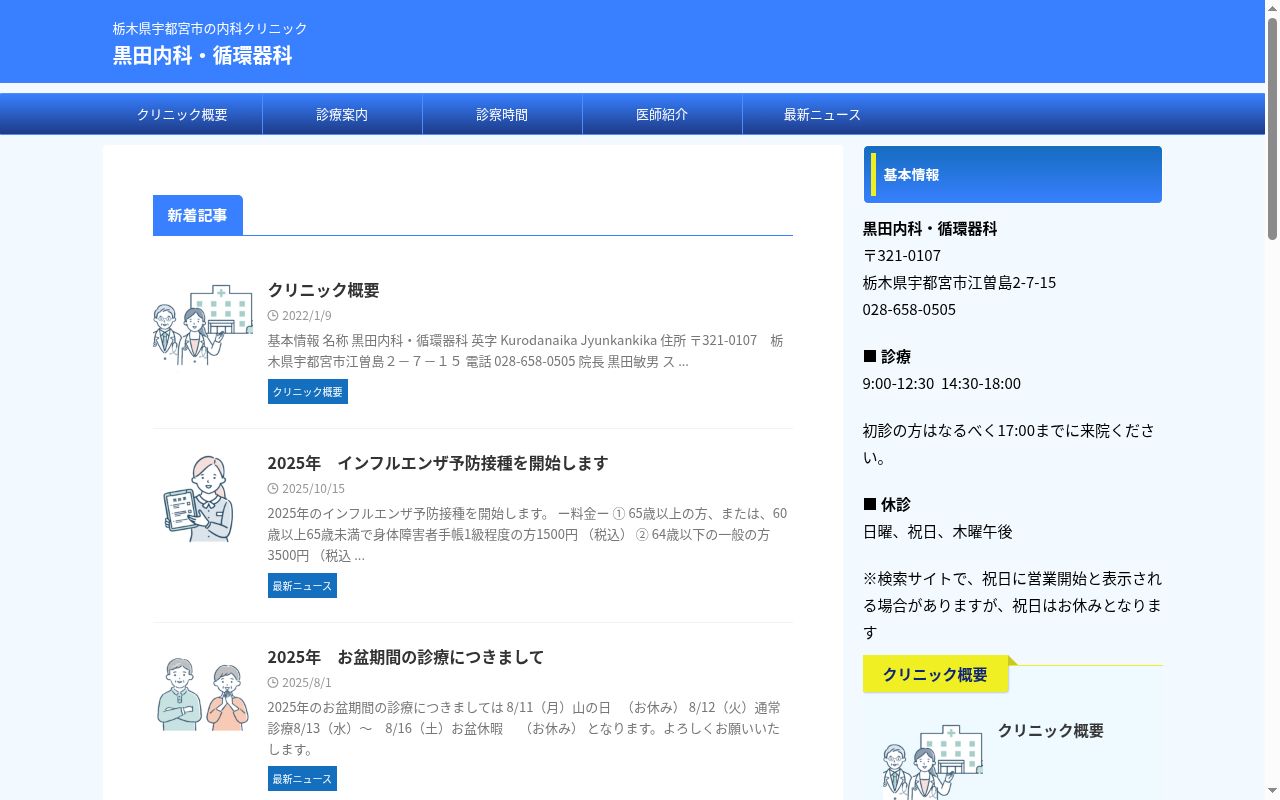Click the yellow クリニック概要 sidebar heading
1280x800 pixels.
(935, 675)
